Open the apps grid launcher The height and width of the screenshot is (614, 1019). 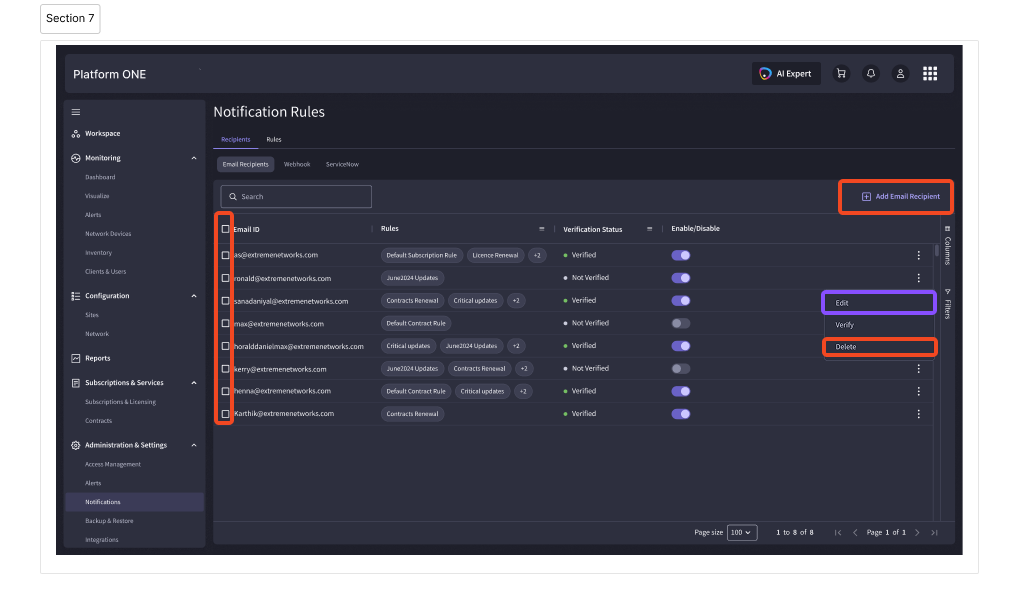(x=930, y=73)
